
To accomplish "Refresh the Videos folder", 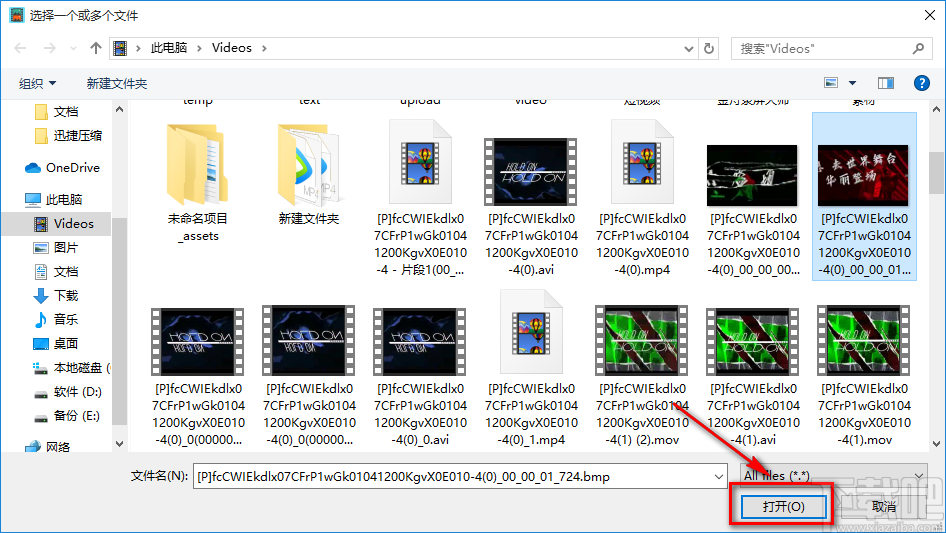I will click(x=710, y=48).
